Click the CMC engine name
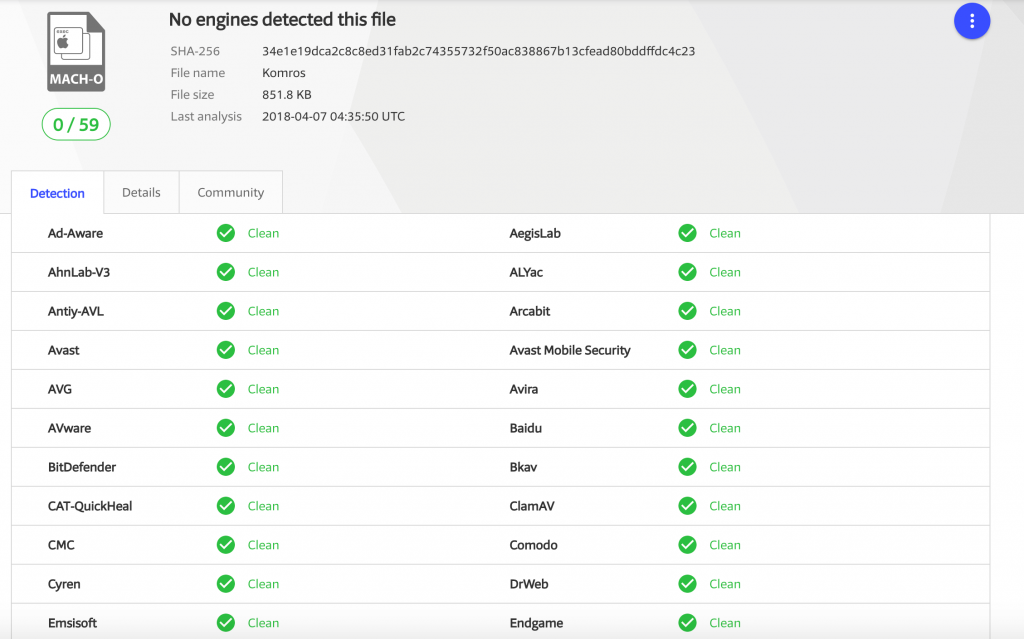This screenshot has width=1024, height=639. 61,545
